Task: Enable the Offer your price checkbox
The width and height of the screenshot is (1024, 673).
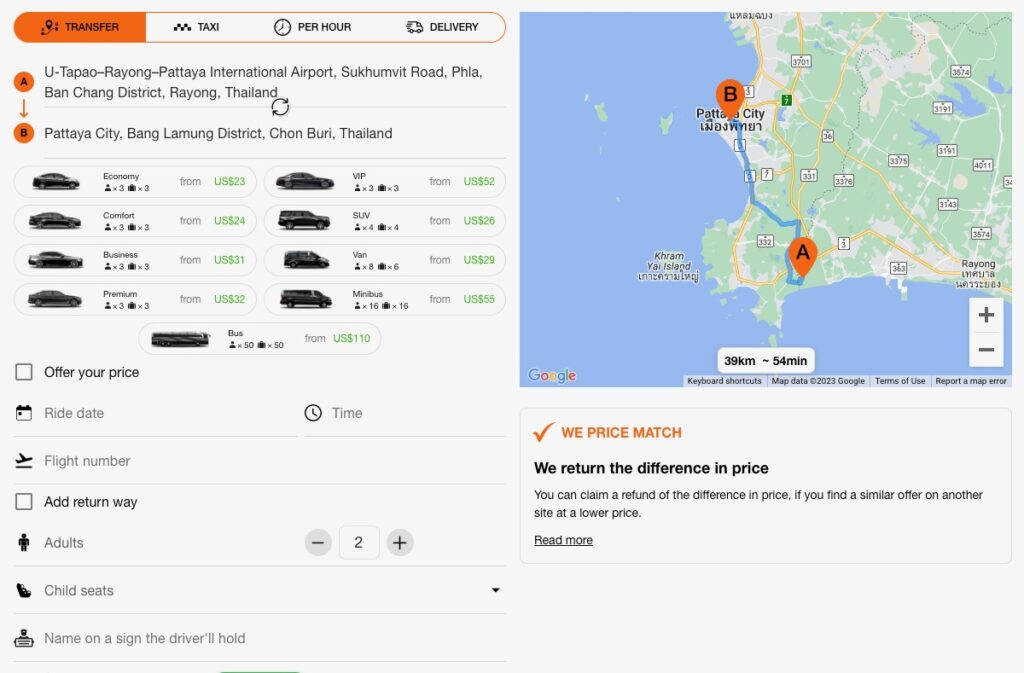Action: [24, 371]
